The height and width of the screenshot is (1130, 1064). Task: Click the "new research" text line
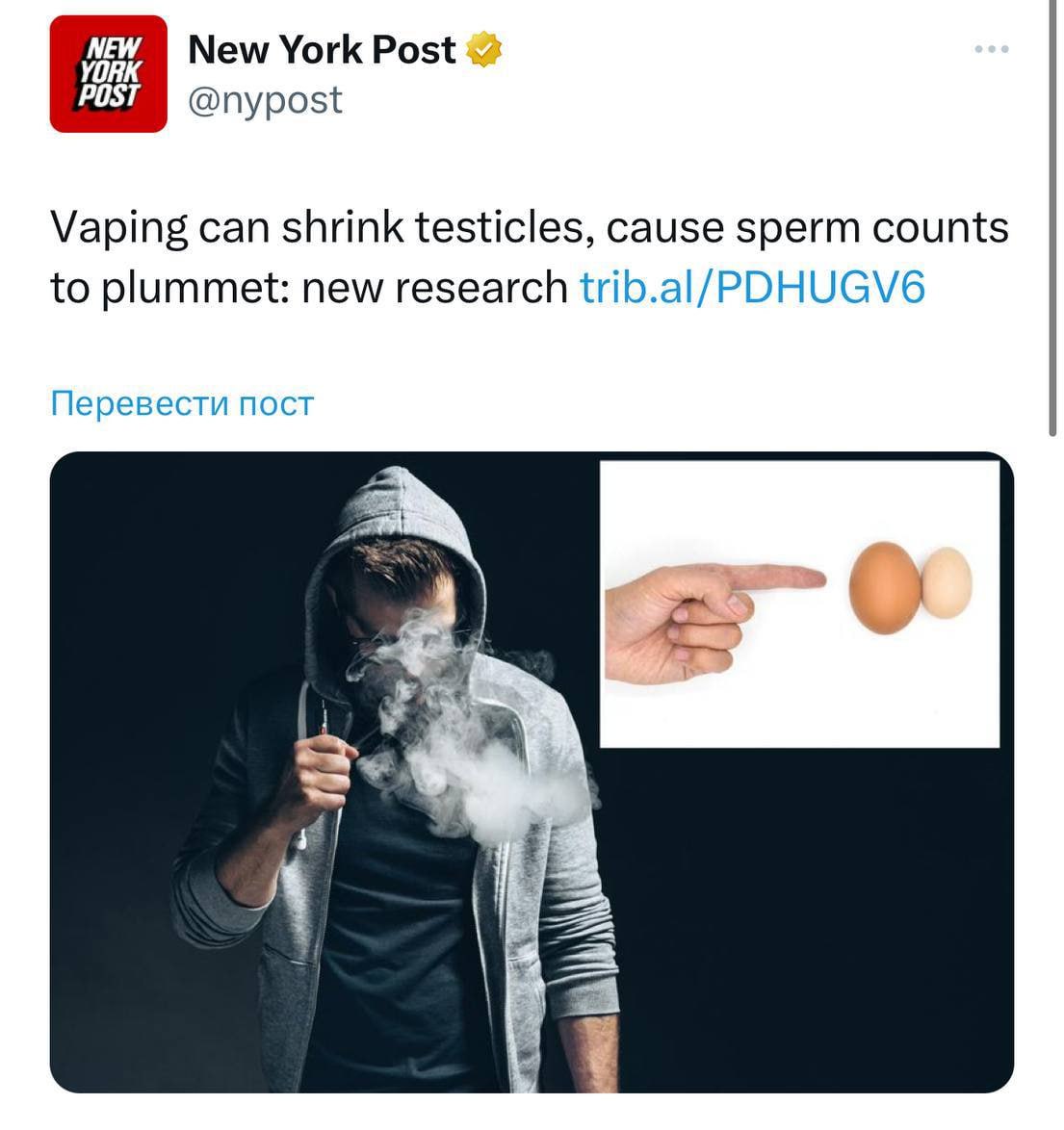tap(434, 287)
